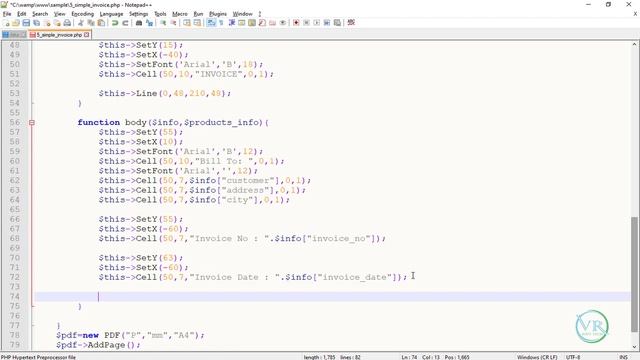
Task: Create a new file from the toolbar
Action: [7, 23]
